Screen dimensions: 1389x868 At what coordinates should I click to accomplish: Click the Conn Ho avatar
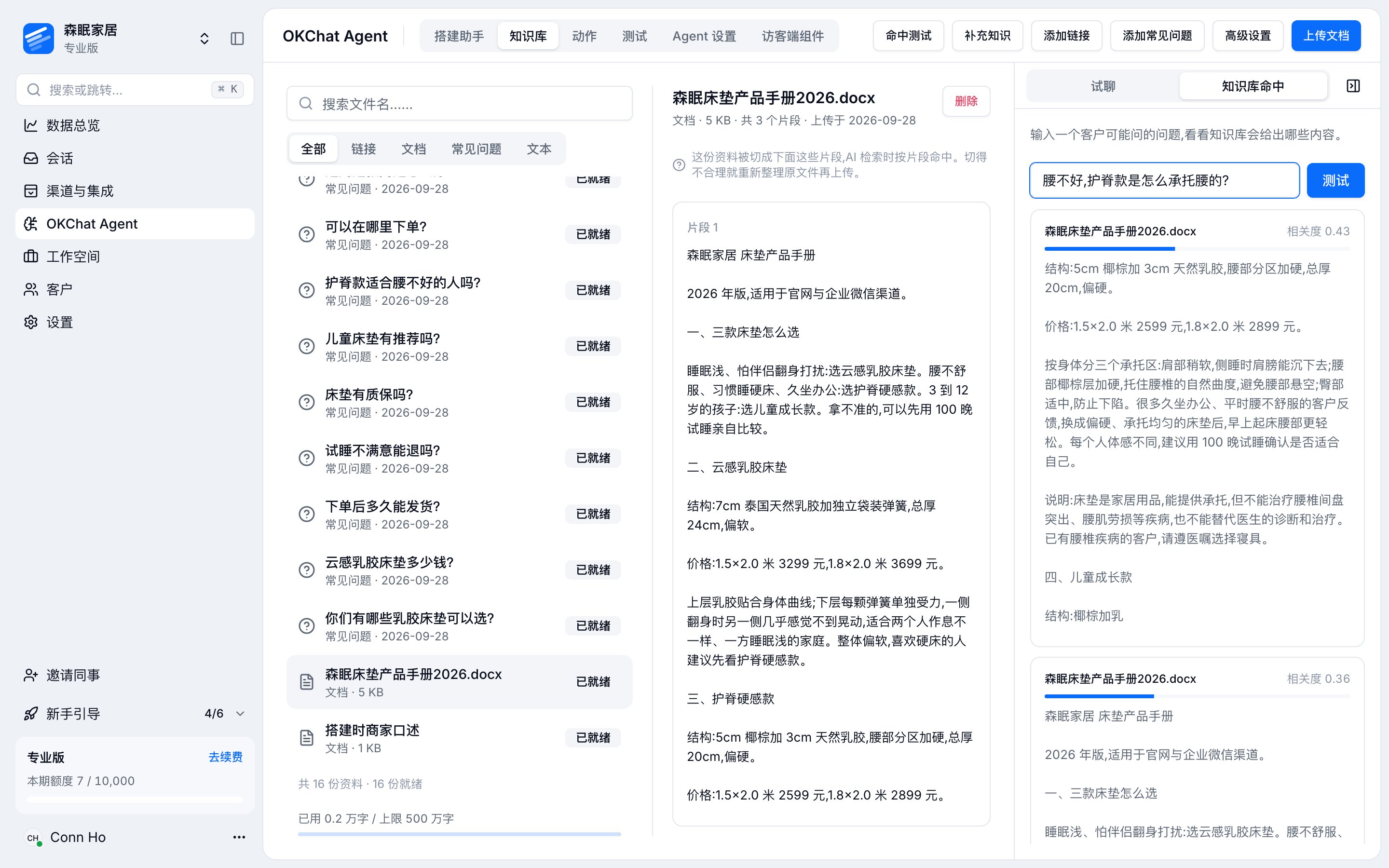click(33, 838)
